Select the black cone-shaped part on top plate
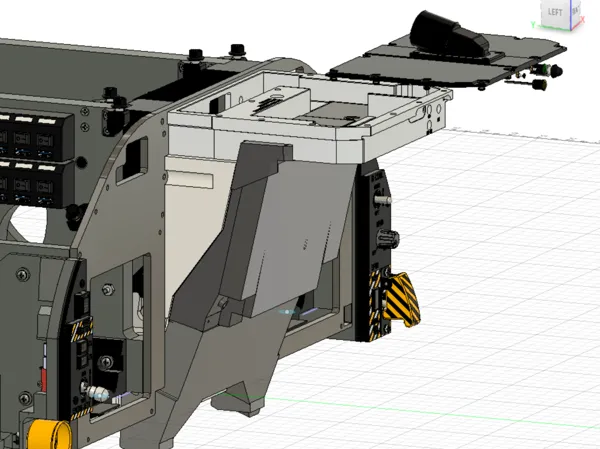The width and height of the screenshot is (600, 449). (448, 34)
